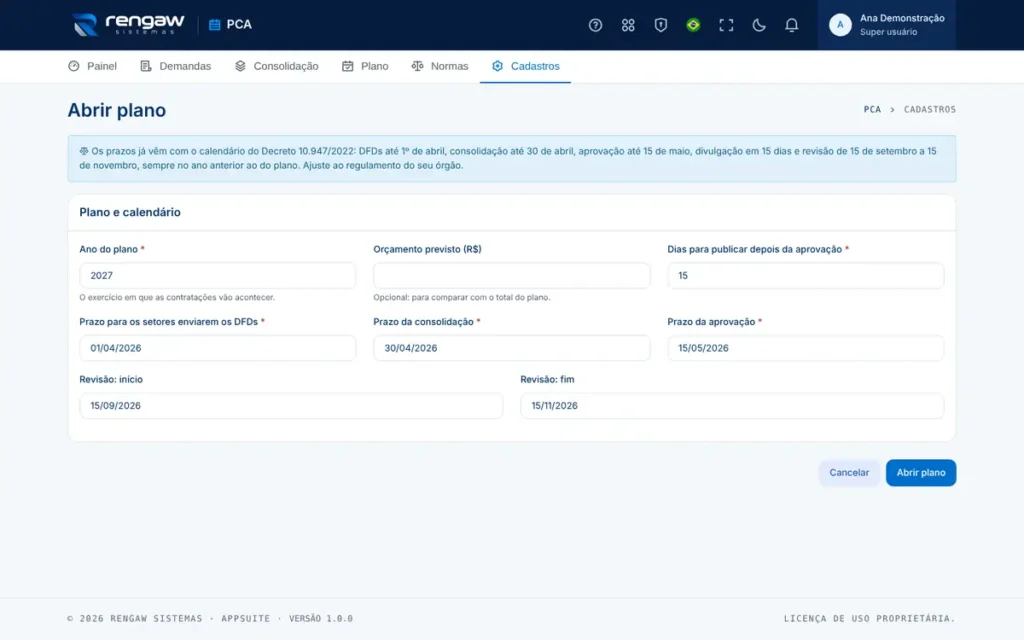This screenshot has width=1024, height=640.
Task: Open the DFDs deadline date field
Action: click(x=217, y=348)
